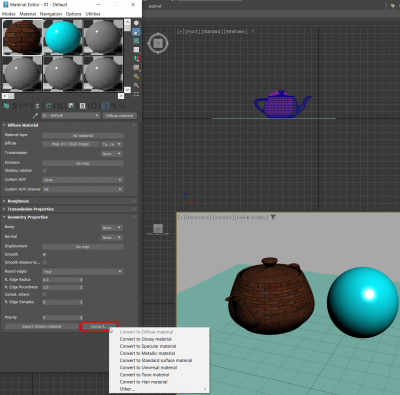This screenshot has height=395, width=400.
Task: Toggle the Backlight icon in side toolbar
Action: tap(136, 32)
